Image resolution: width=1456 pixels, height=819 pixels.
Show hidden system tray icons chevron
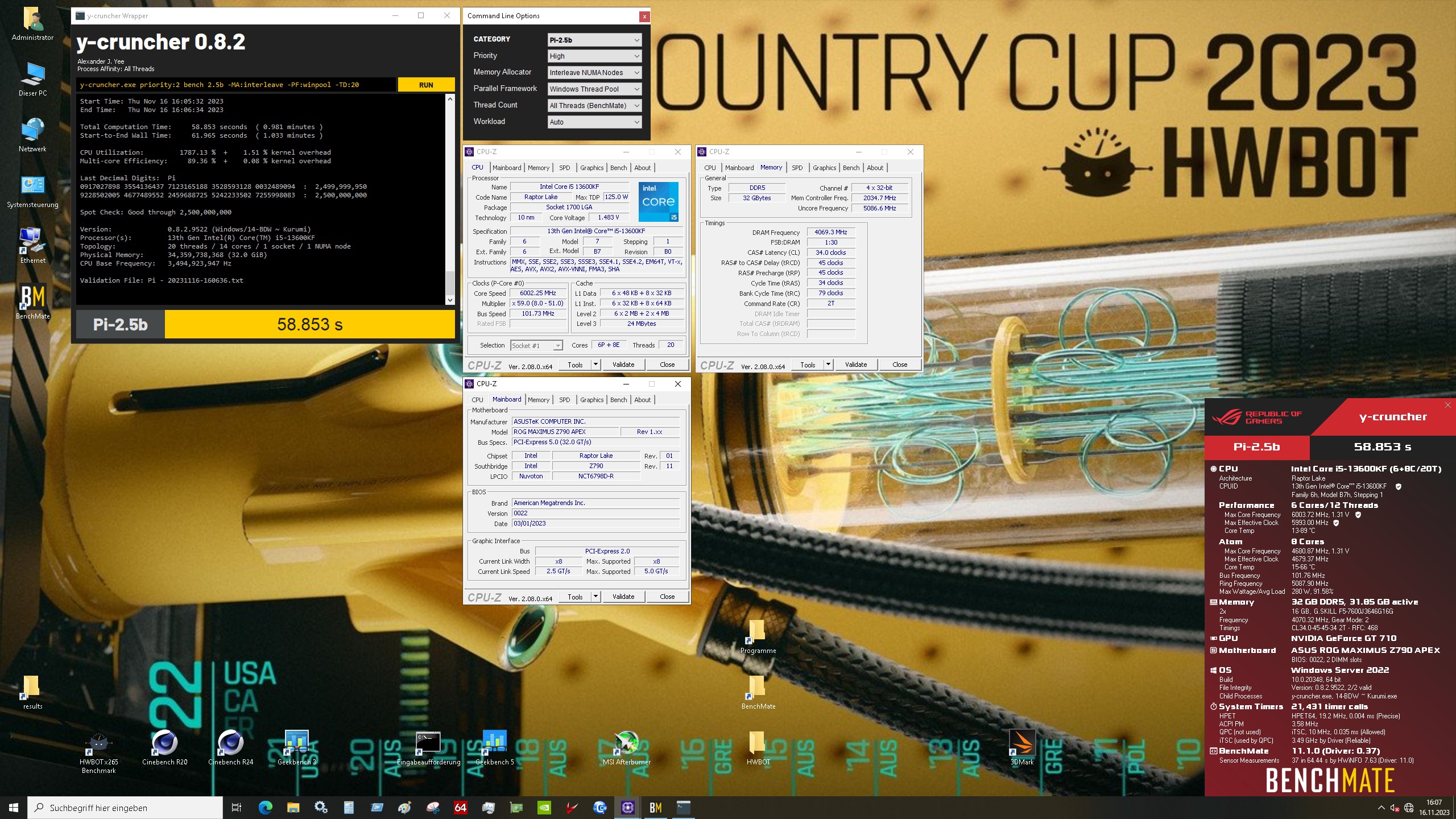pyautogui.click(x=1381, y=808)
